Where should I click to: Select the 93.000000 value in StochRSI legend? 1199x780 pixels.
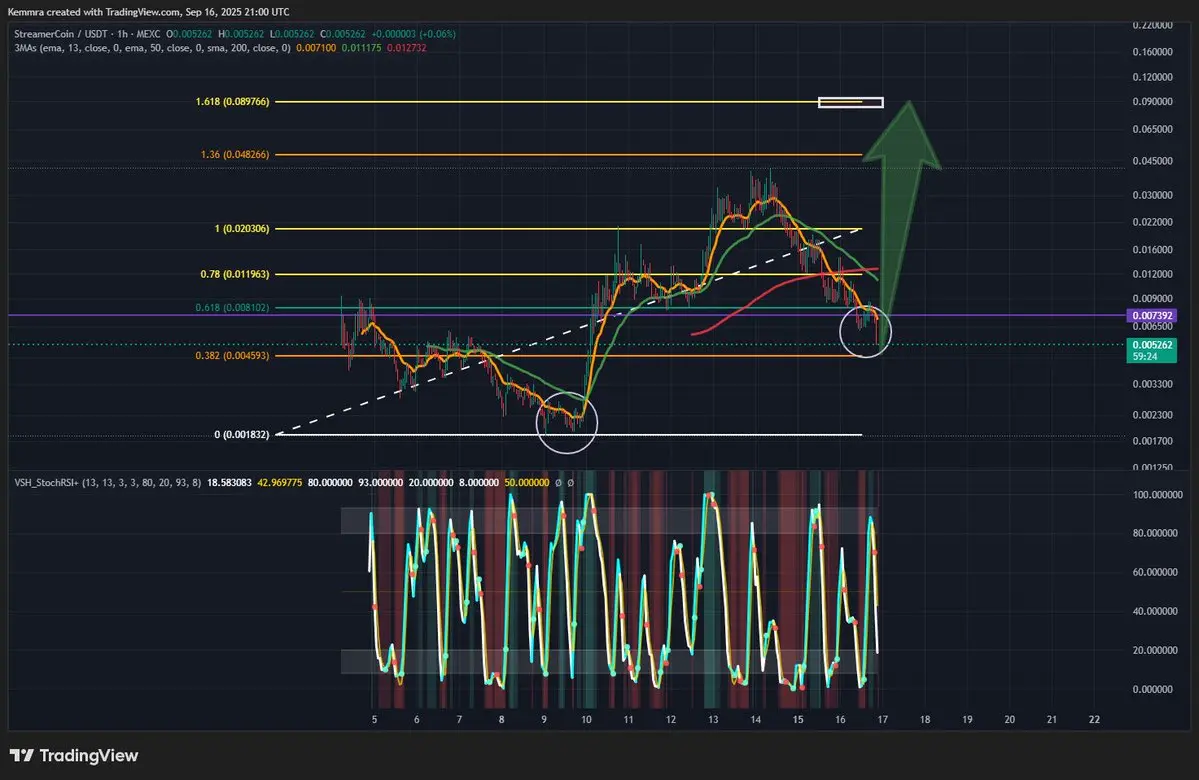pyautogui.click(x=380, y=483)
